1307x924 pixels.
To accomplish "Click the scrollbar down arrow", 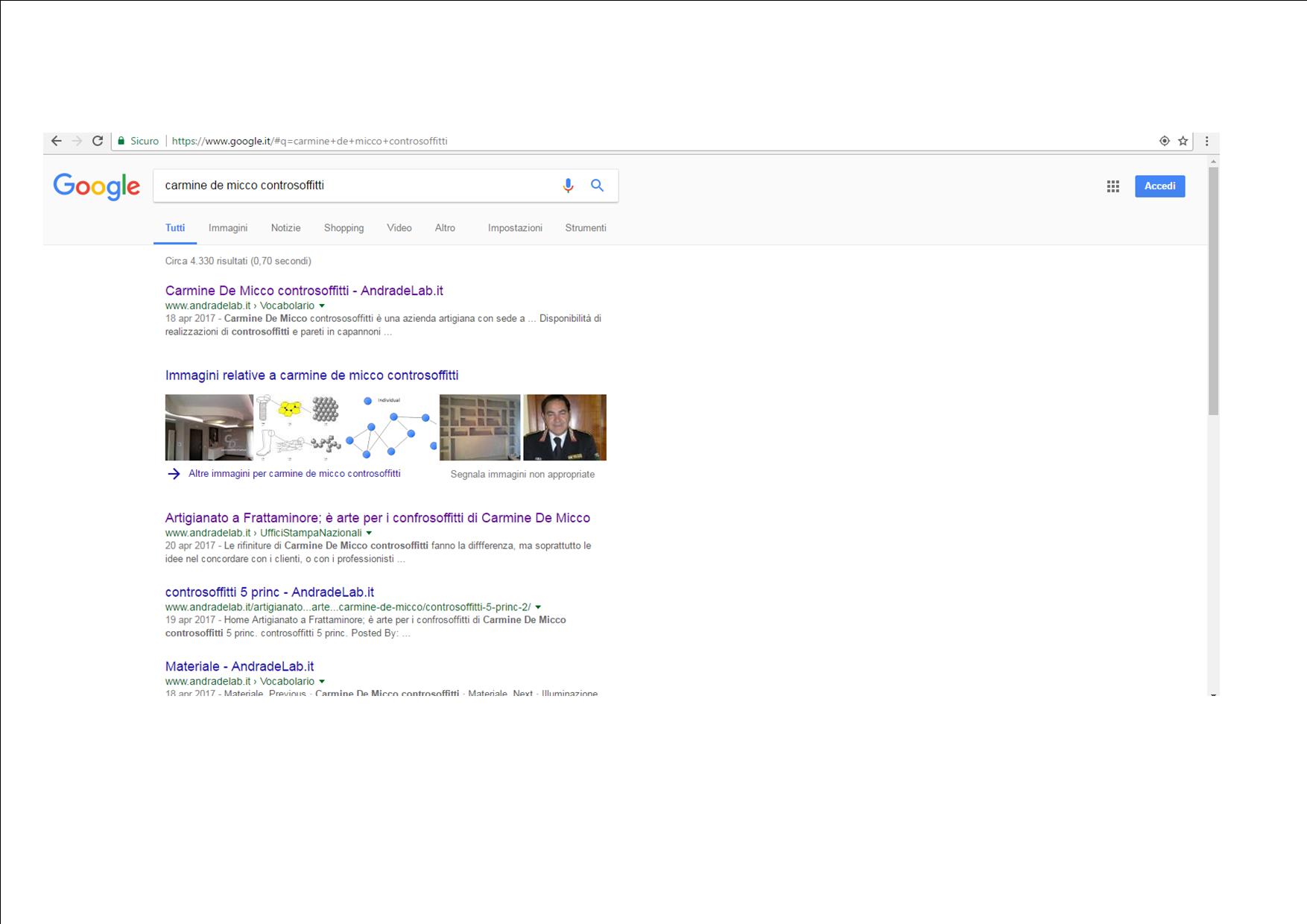I will point(1213,694).
